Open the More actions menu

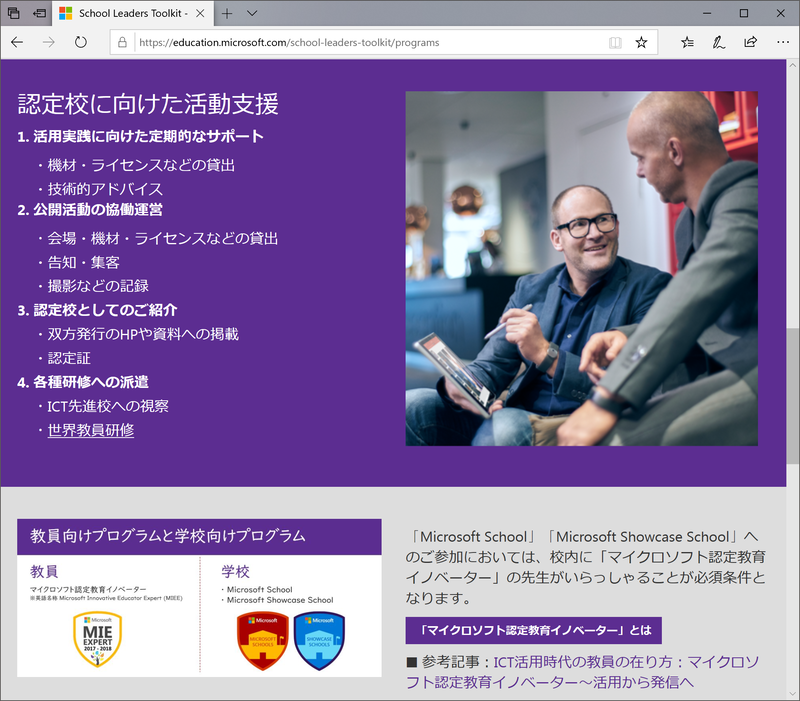[x=783, y=42]
